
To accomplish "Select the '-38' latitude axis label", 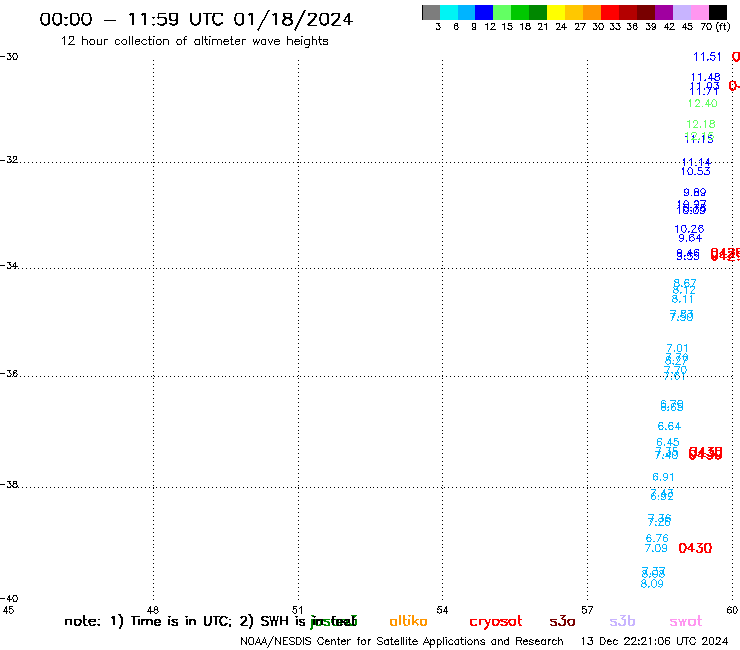I will (9, 485).
